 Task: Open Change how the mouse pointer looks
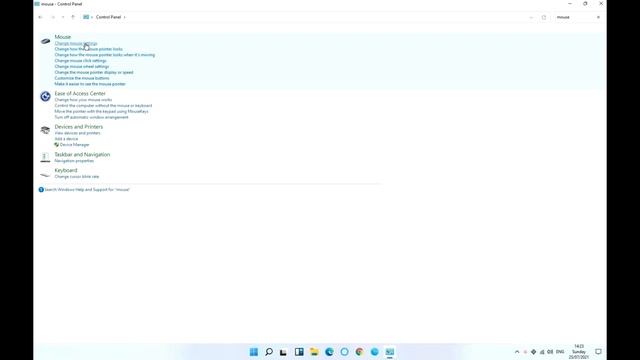point(89,49)
